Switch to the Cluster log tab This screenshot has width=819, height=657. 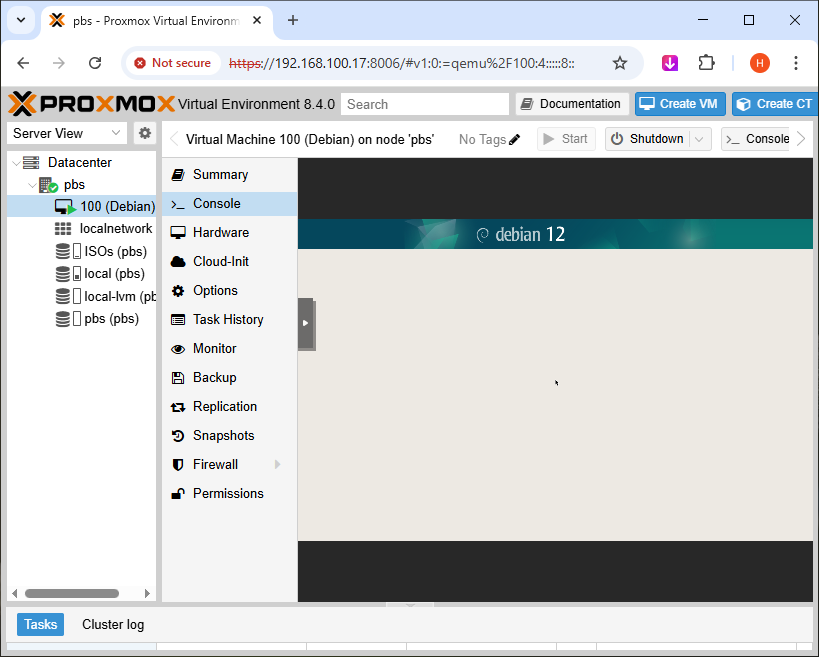(113, 625)
